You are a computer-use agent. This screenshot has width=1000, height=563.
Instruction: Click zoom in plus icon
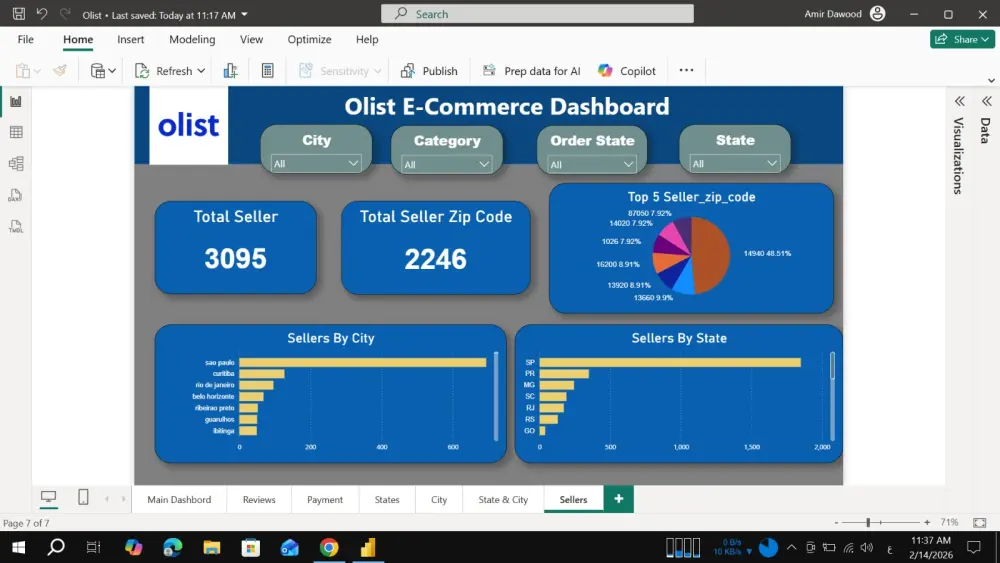pyautogui.click(x=927, y=523)
